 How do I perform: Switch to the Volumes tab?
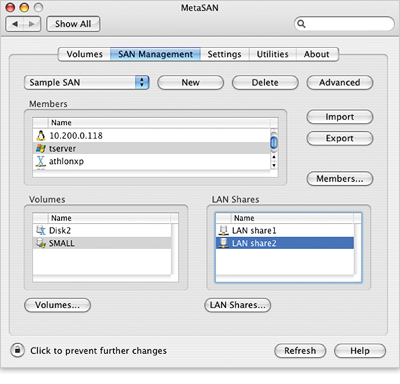click(84, 54)
